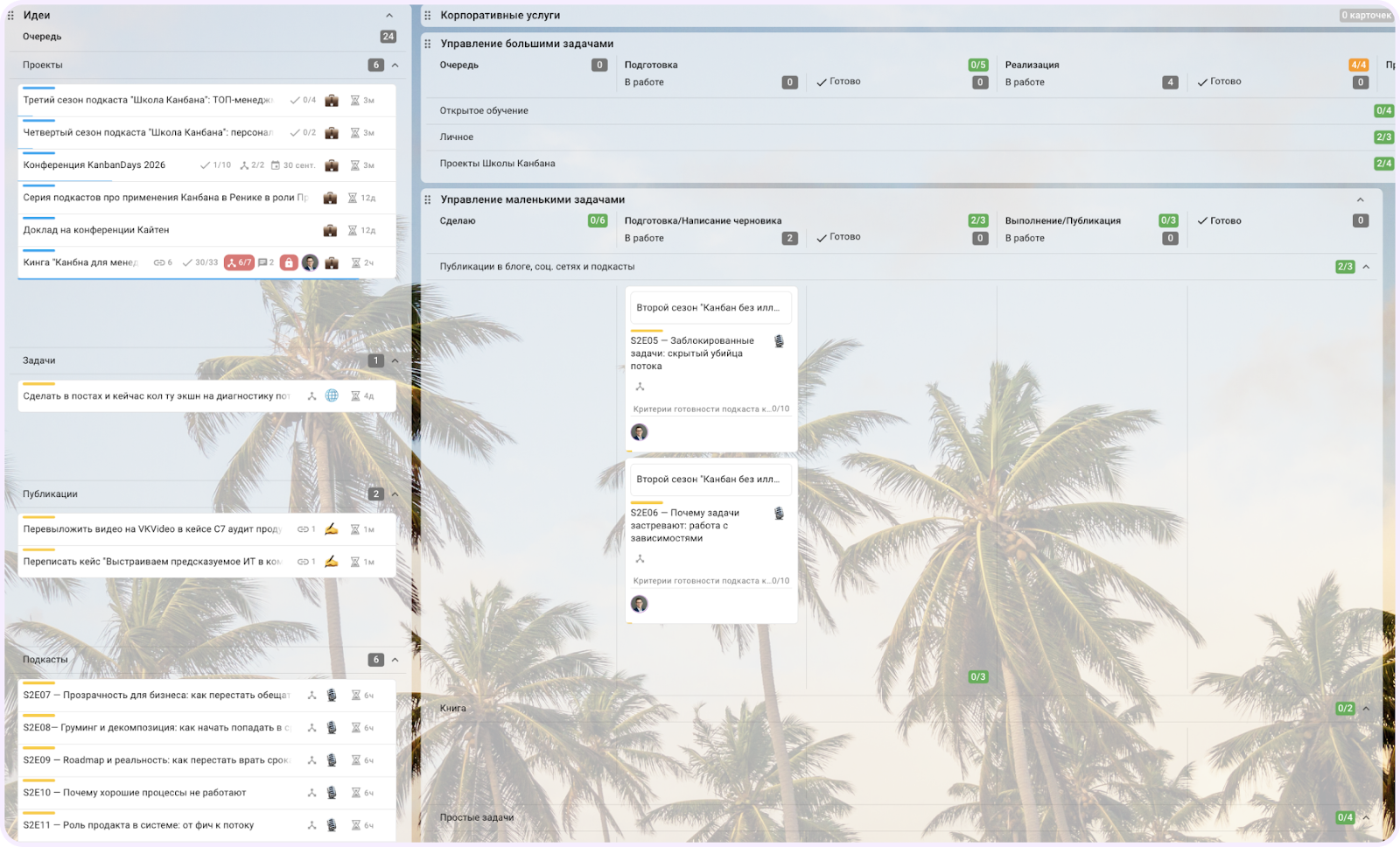Click the 30/33 checklist counter on Книга card

pos(200,262)
